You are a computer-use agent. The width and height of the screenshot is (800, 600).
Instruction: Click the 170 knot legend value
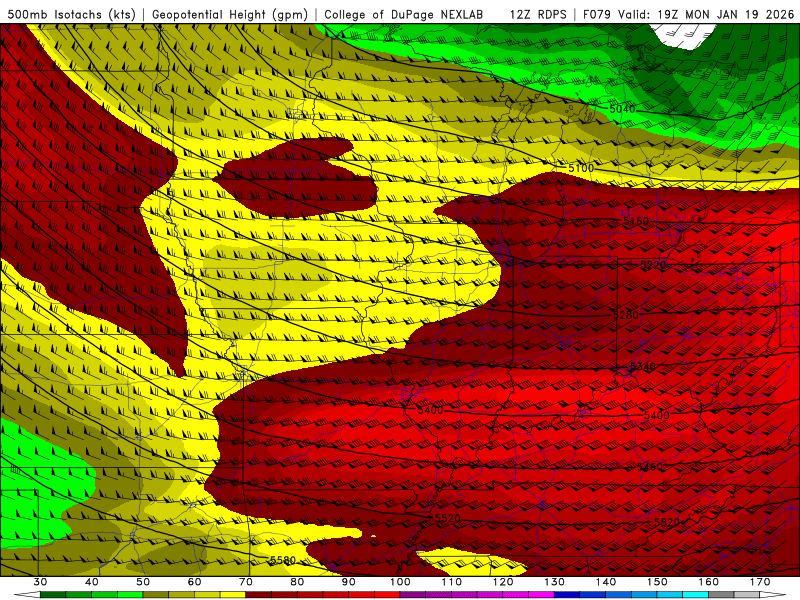click(760, 582)
